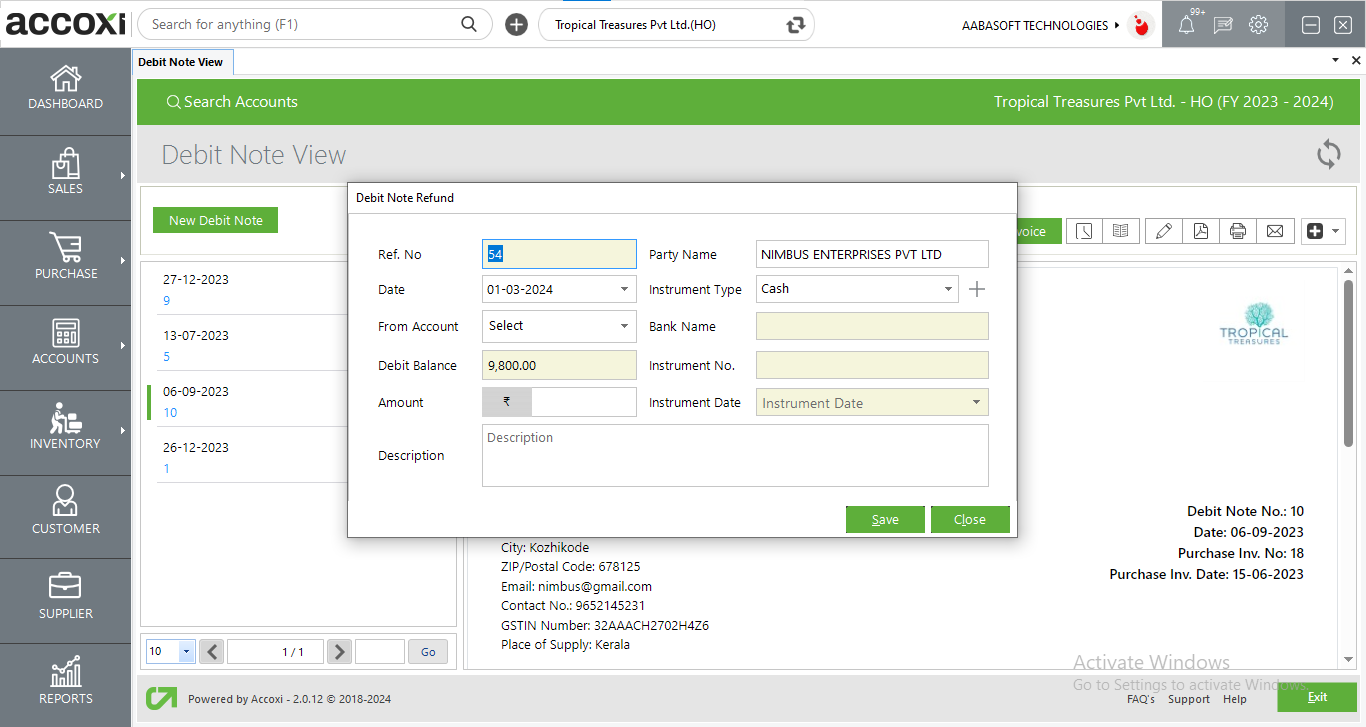Viewport: 1366px width, 727px height.
Task: Click plus icon beside Instrument Type
Action: 977,289
